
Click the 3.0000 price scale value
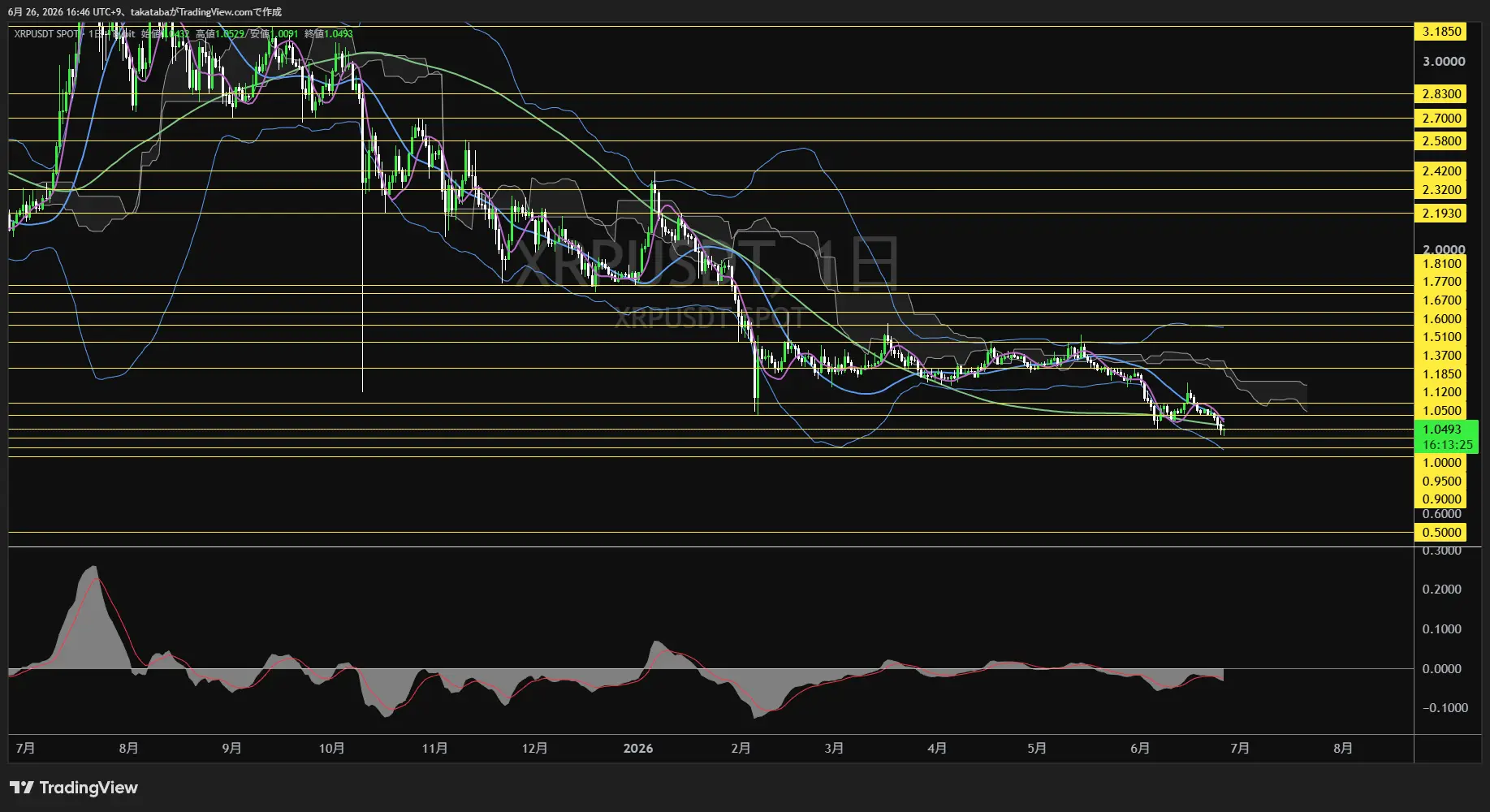1444,62
